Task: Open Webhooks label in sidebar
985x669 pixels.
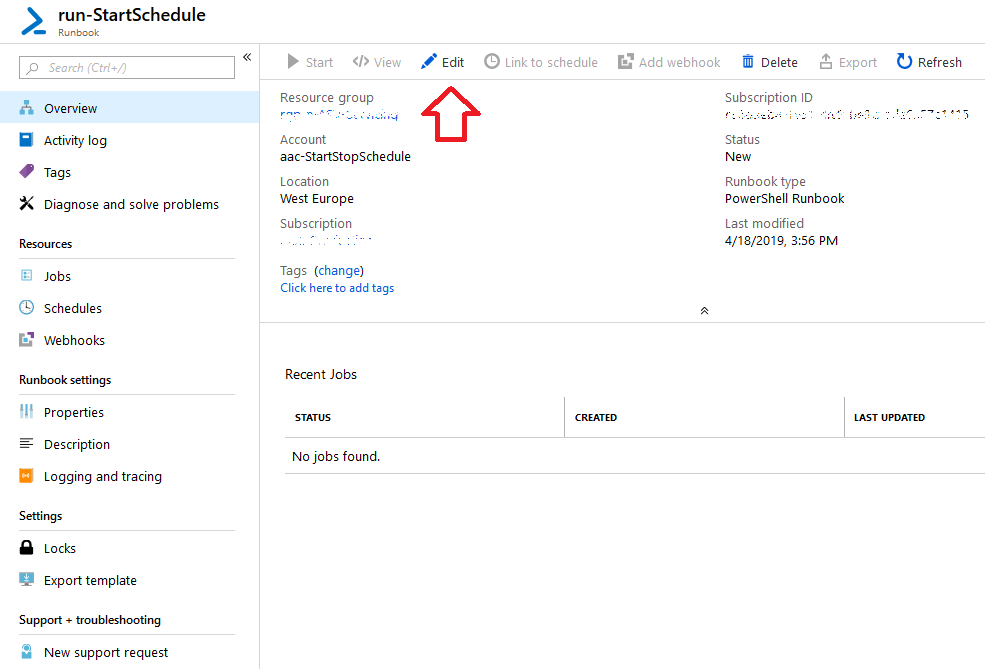Action: 74,340
